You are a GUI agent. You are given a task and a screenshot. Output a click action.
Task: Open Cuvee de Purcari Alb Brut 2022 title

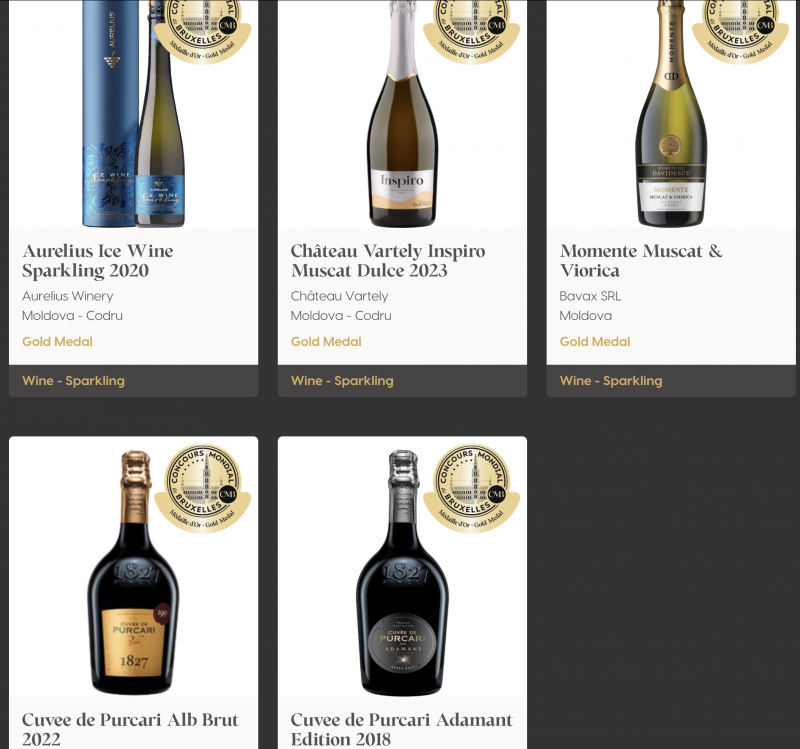pyautogui.click(x=130, y=730)
